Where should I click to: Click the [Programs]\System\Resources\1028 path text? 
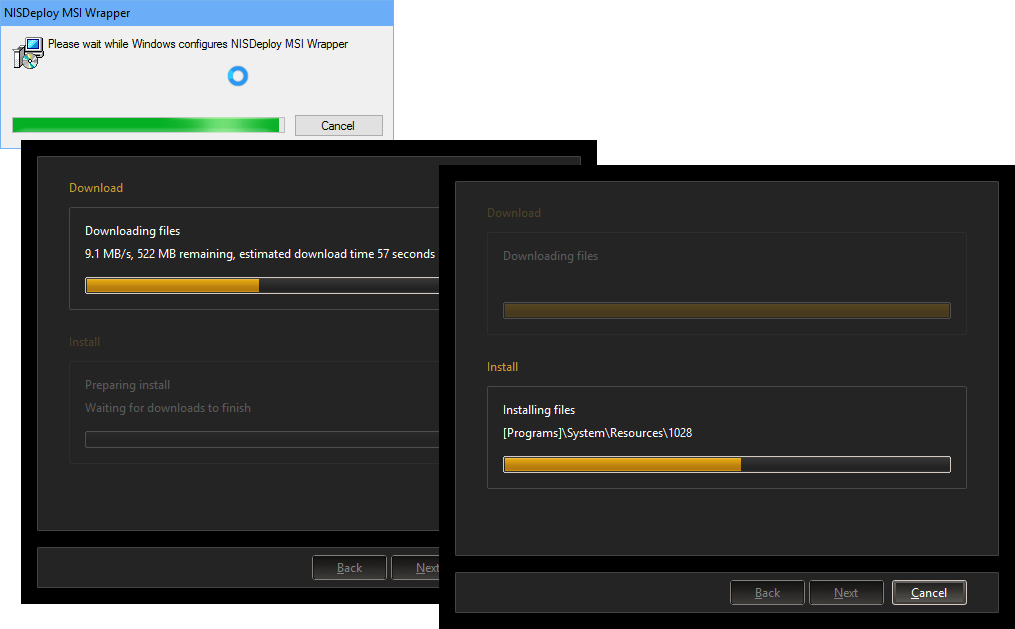[597, 433]
